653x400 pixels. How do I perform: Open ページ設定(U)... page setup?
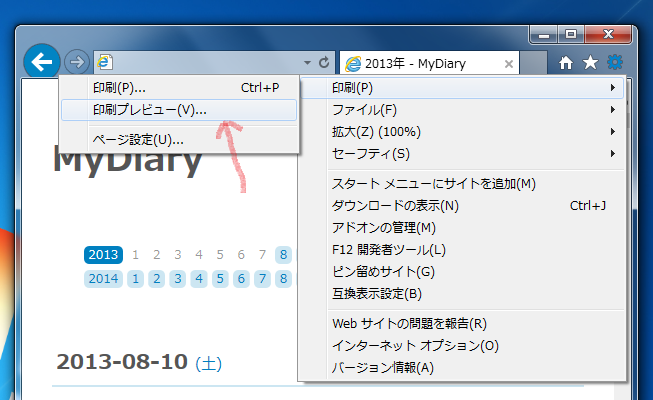point(138,139)
